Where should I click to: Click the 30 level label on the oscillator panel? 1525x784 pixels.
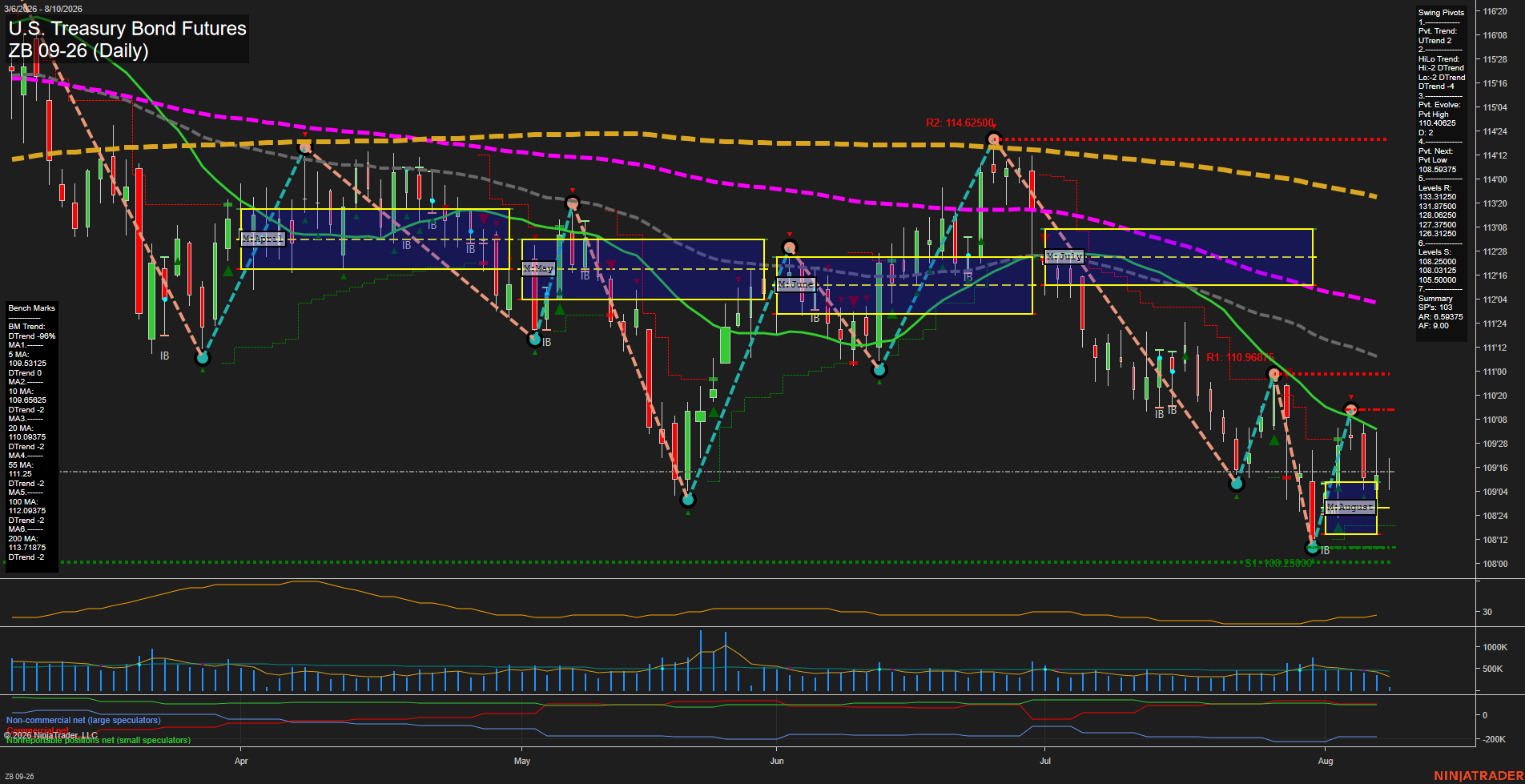point(1487,612)
